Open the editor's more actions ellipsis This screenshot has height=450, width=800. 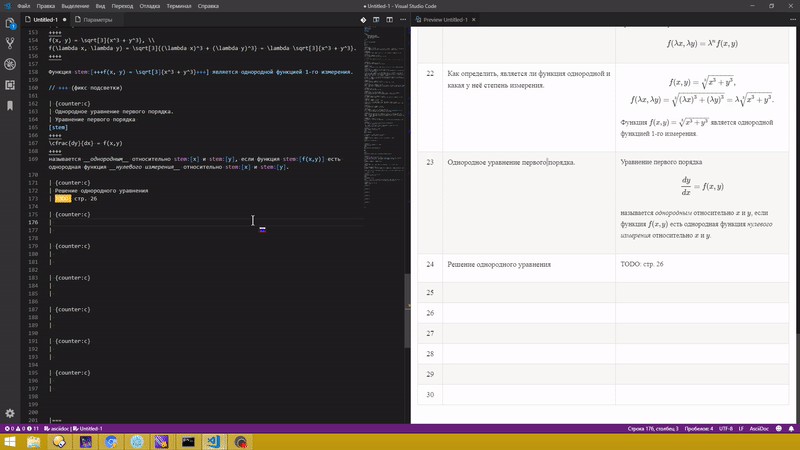tap(403, 20)
